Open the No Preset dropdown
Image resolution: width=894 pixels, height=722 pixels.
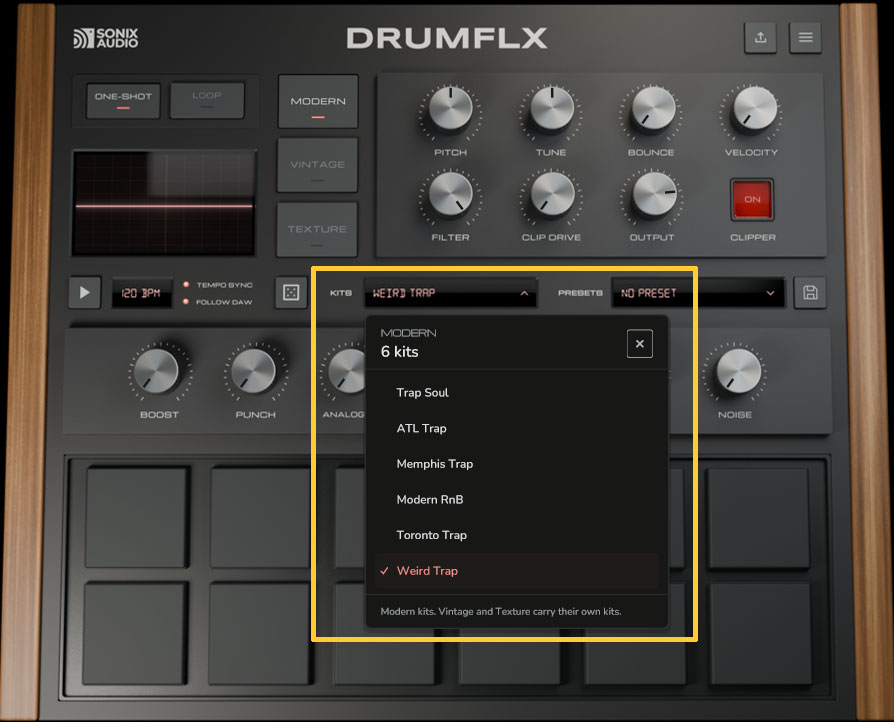point(698,293)
